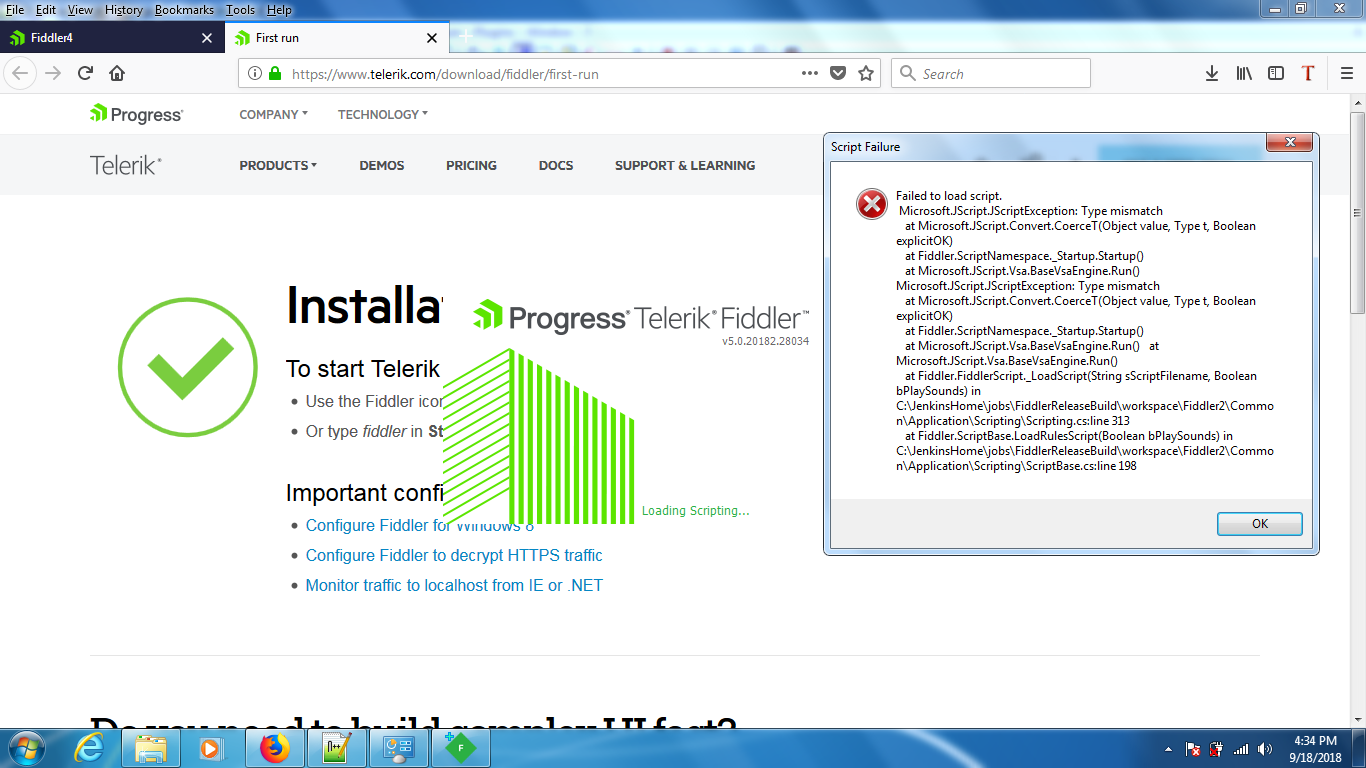The height and width of the screenshot is (768, 1366).
Task: Click the "Loading Scripting..." splash status text
Action: [696, 510]
